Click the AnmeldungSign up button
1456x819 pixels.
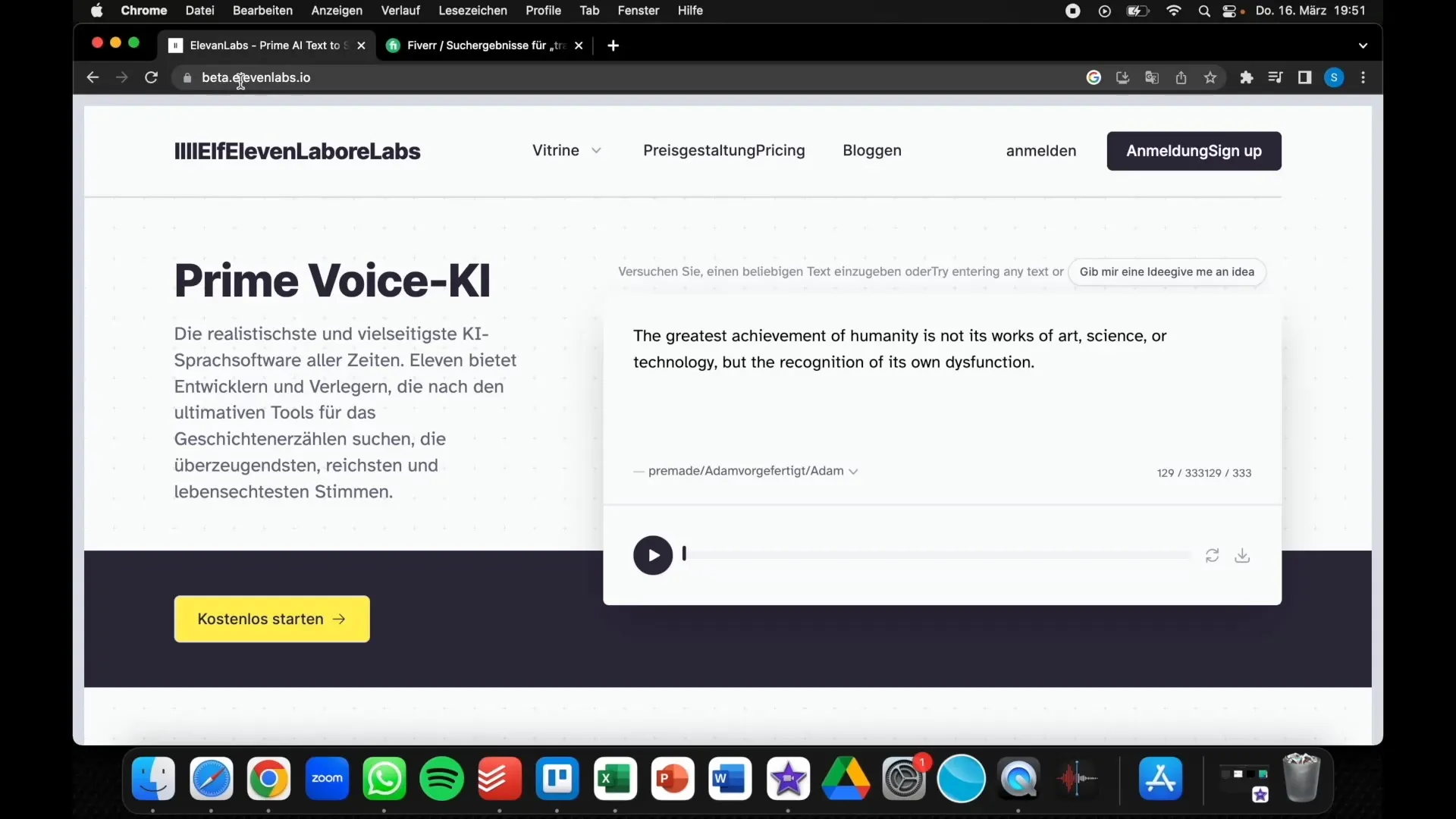[x=1194, y=151]
